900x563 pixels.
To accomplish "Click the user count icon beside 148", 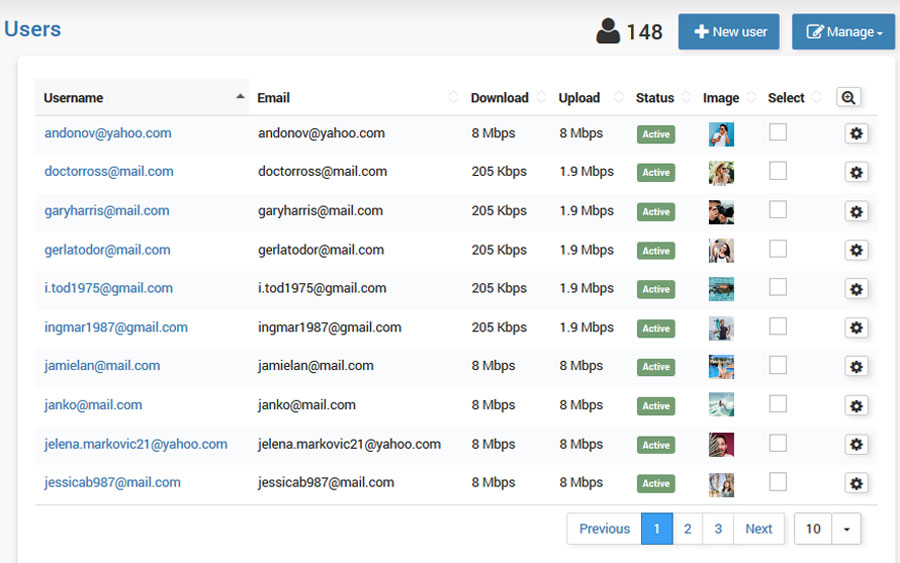I will click(x=608, y=32).
